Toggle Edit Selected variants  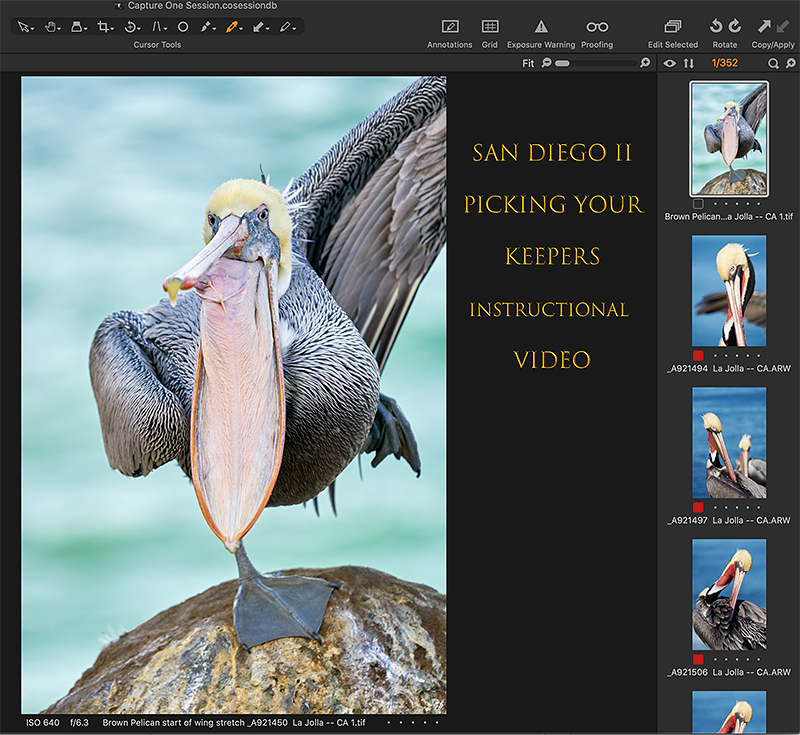point(672,27)
